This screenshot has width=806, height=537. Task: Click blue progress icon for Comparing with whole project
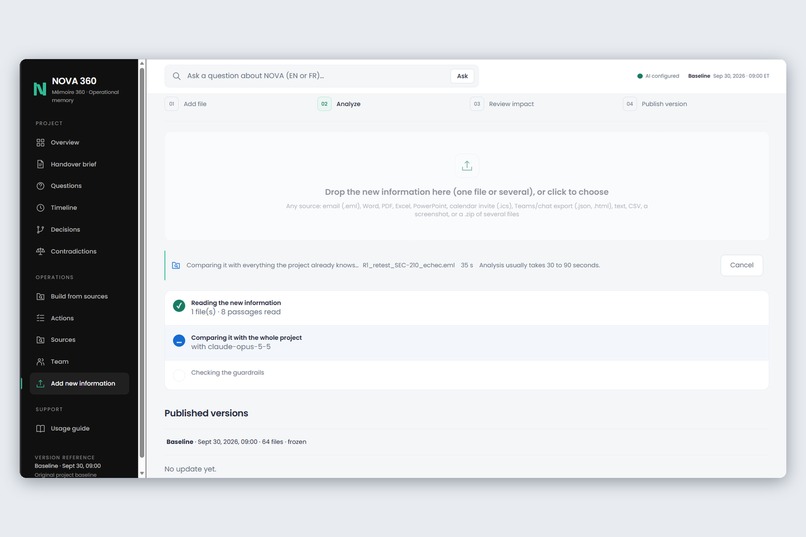pos(179,341)
